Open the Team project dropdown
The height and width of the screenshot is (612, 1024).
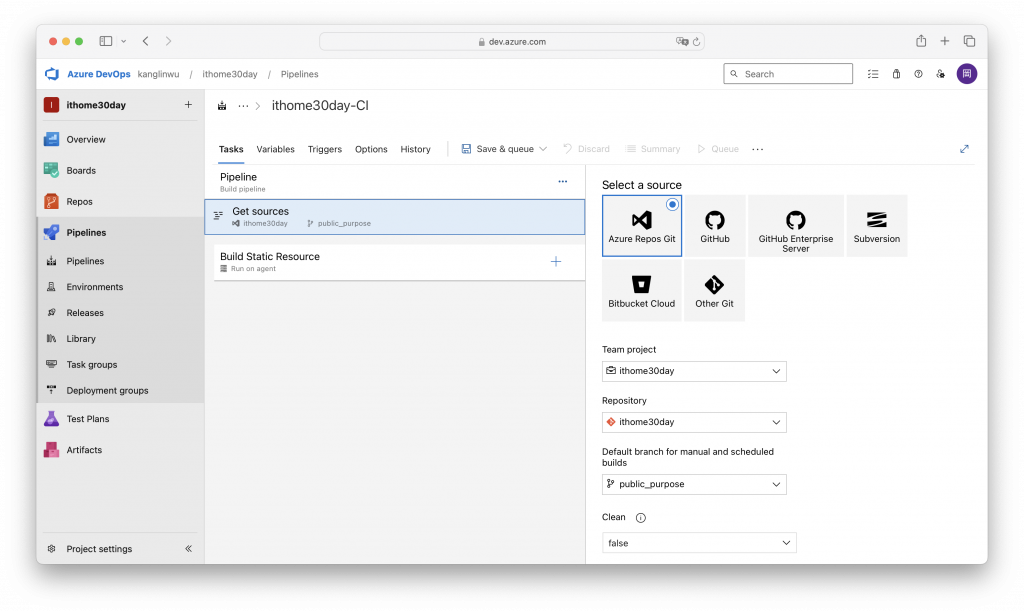[x=694, y=371]
